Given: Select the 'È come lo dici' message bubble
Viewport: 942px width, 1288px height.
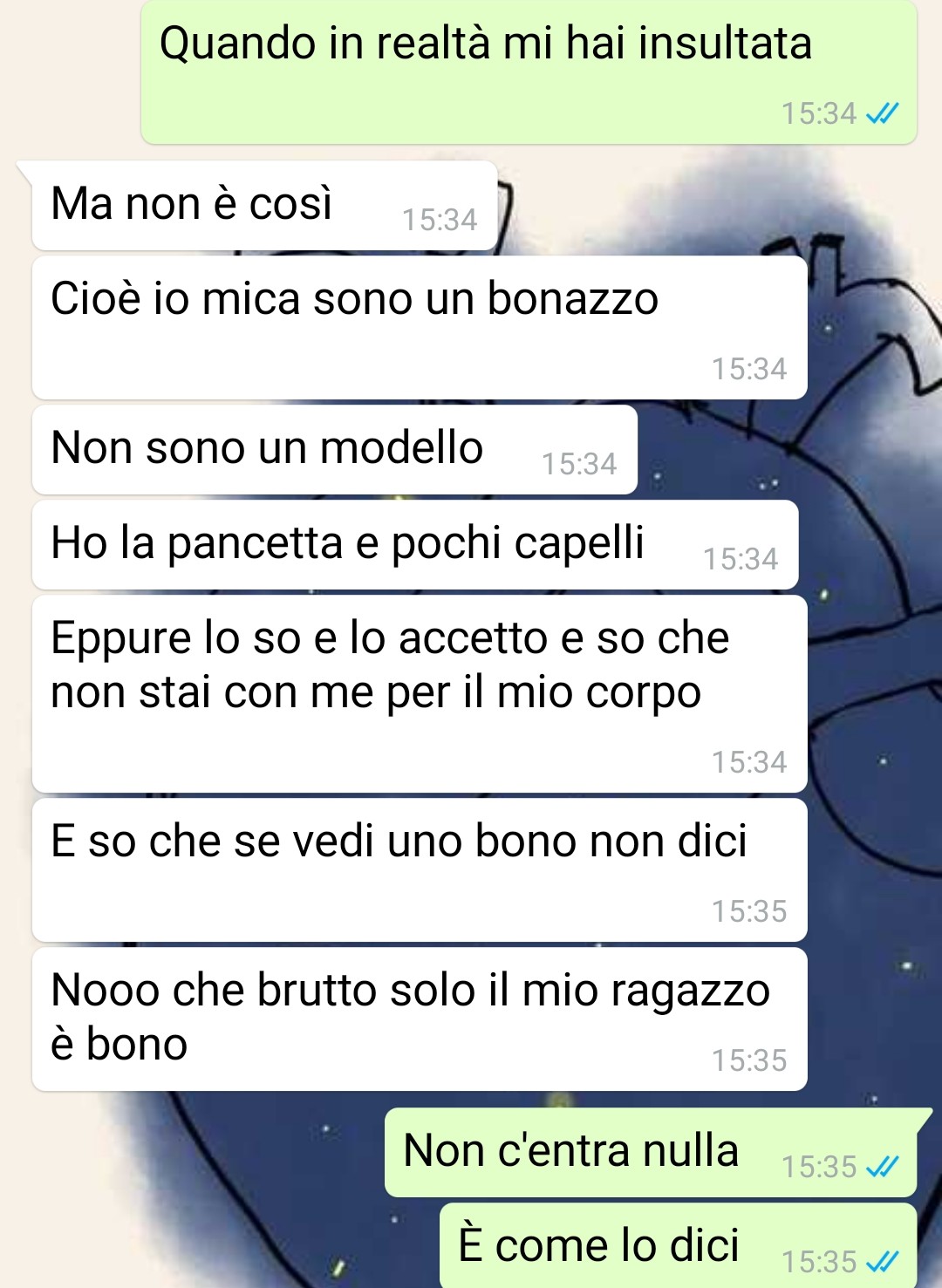Looking at the screenshot, I should click(x=678, y=1245).
